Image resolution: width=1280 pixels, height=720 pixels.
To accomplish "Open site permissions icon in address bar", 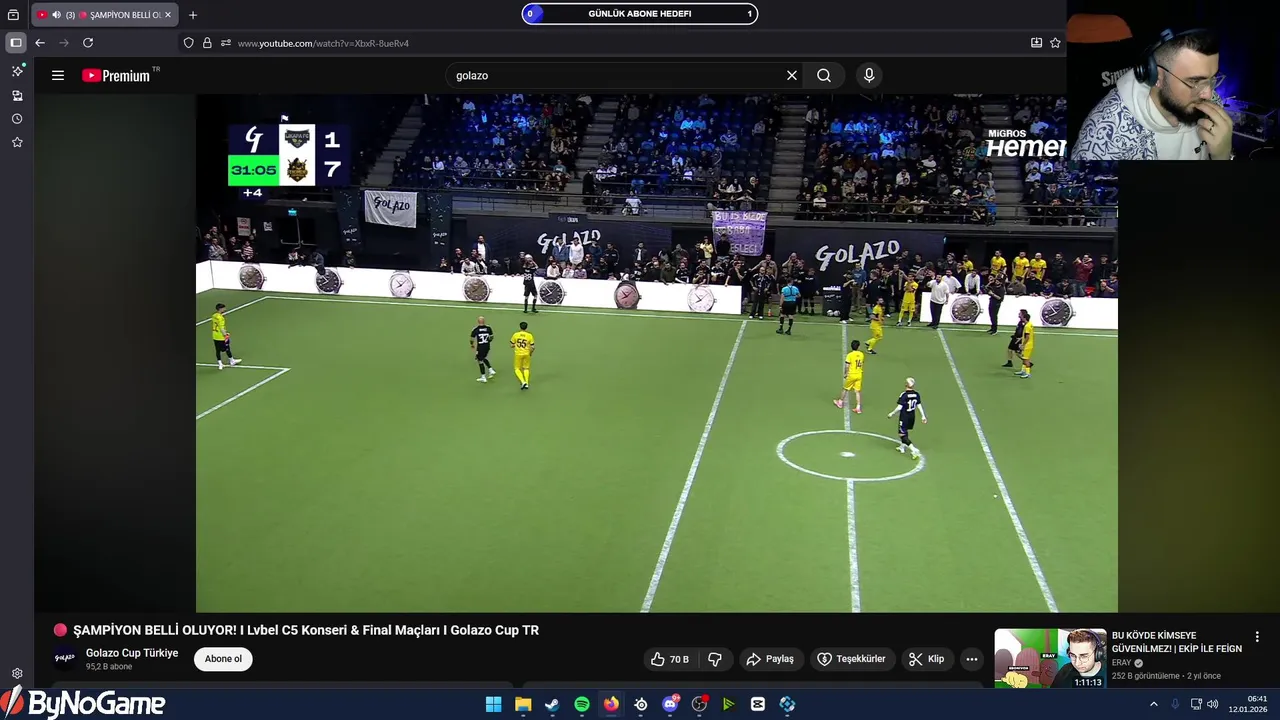I will [226, 43].
